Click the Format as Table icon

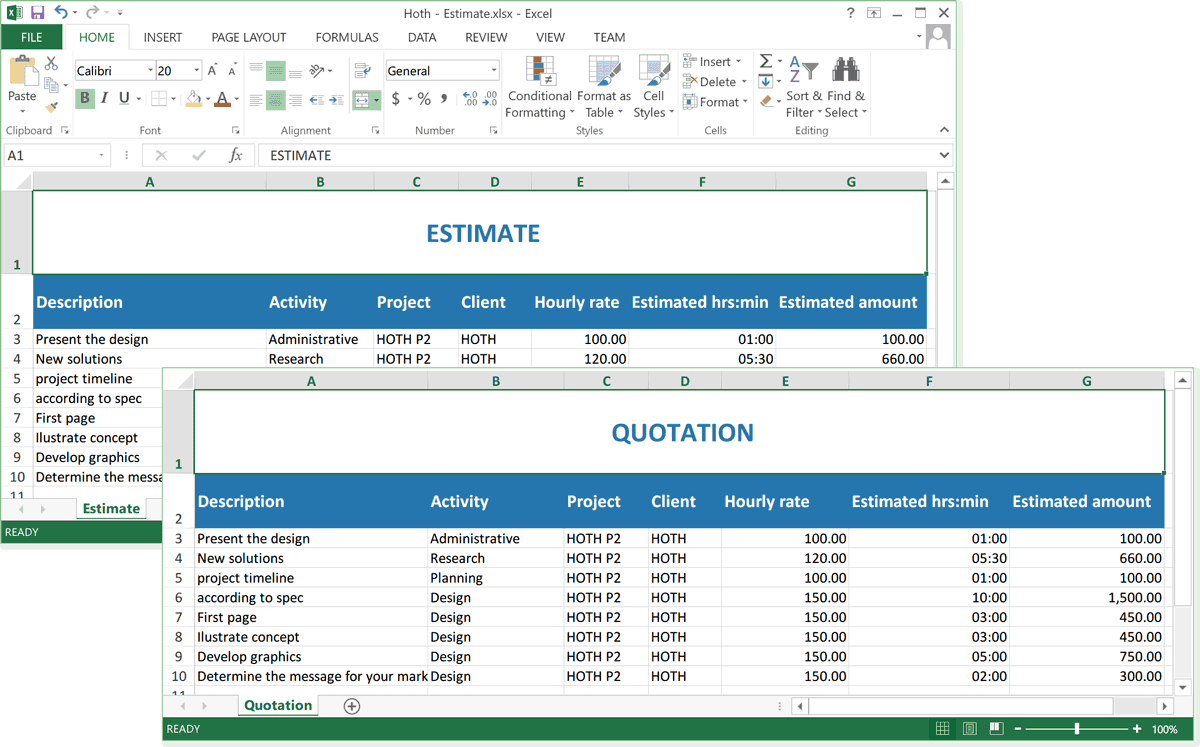604,71
